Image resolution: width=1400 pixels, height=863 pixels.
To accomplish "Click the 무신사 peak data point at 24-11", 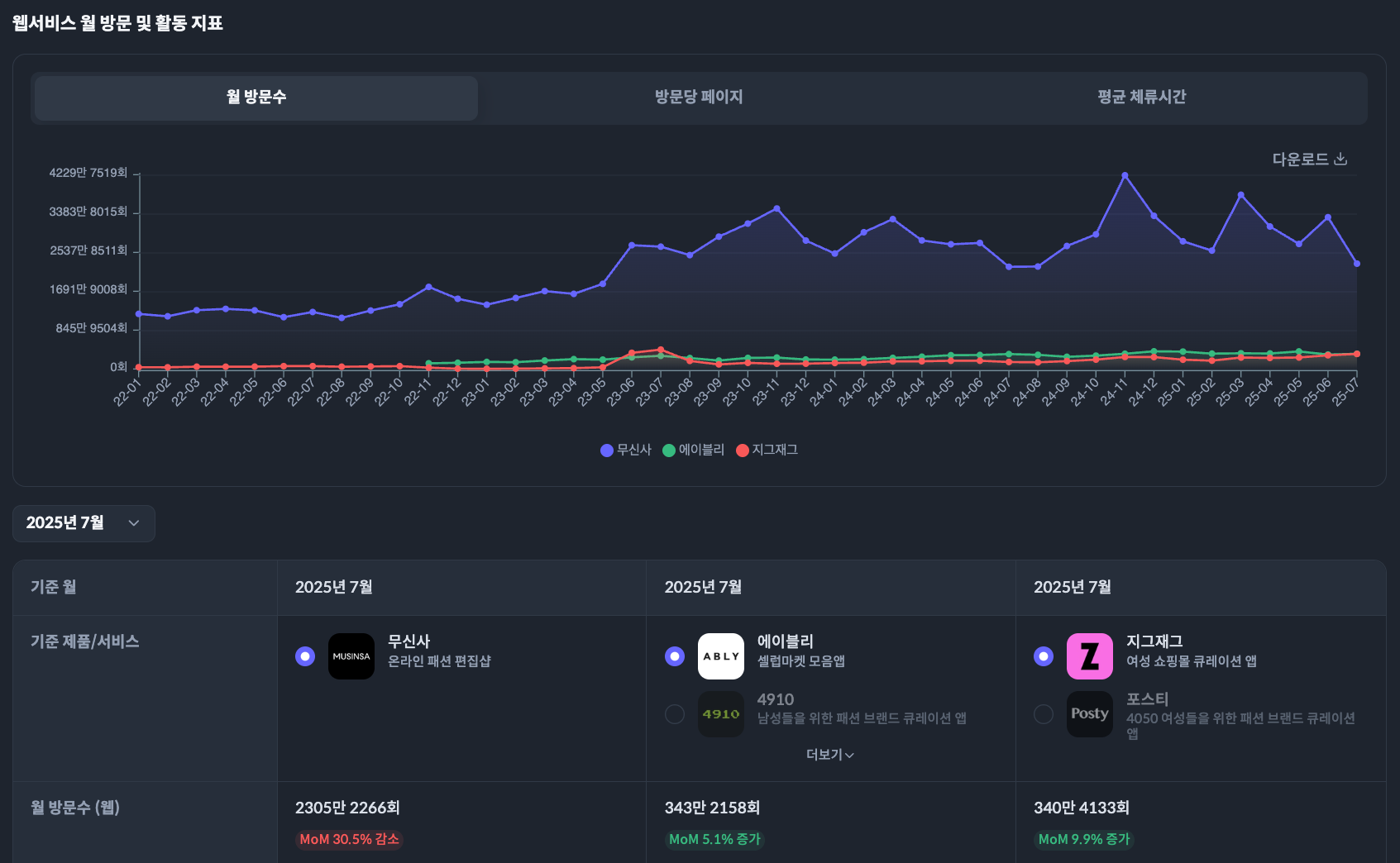I will 1125,174.
